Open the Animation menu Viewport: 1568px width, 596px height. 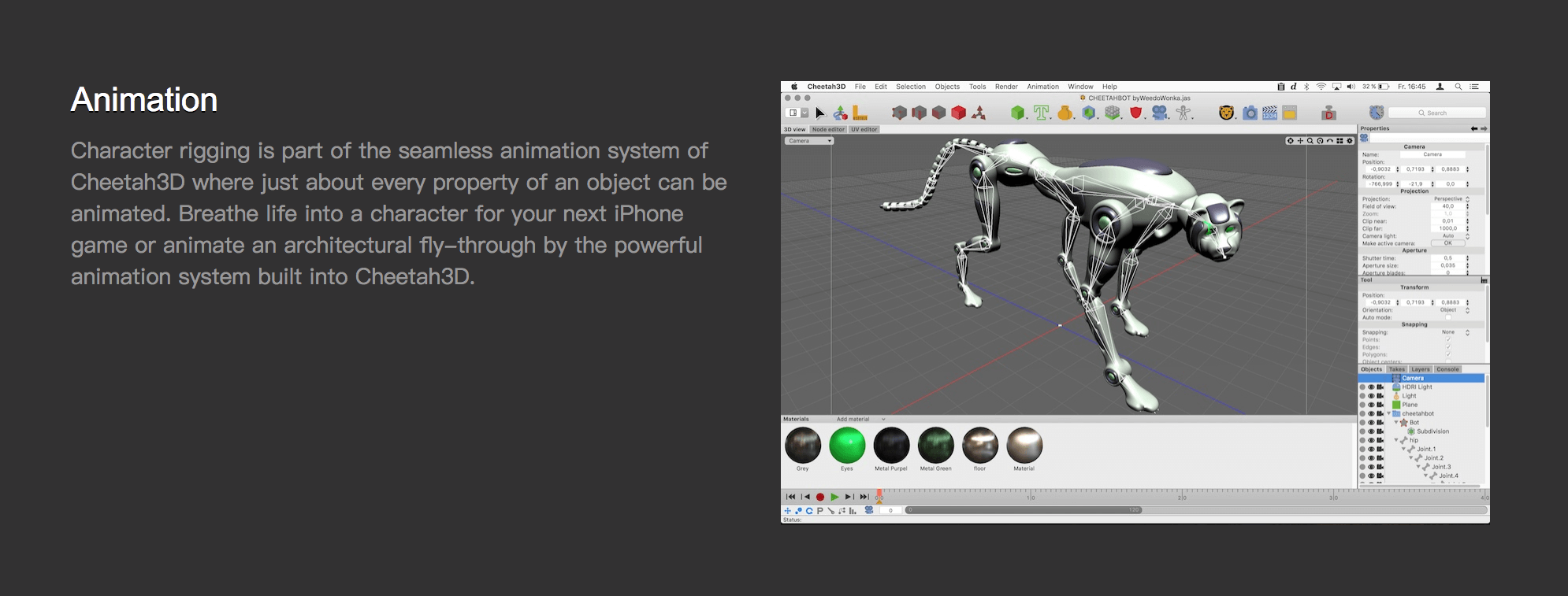pyautogui.click(x=1042, y=87)
